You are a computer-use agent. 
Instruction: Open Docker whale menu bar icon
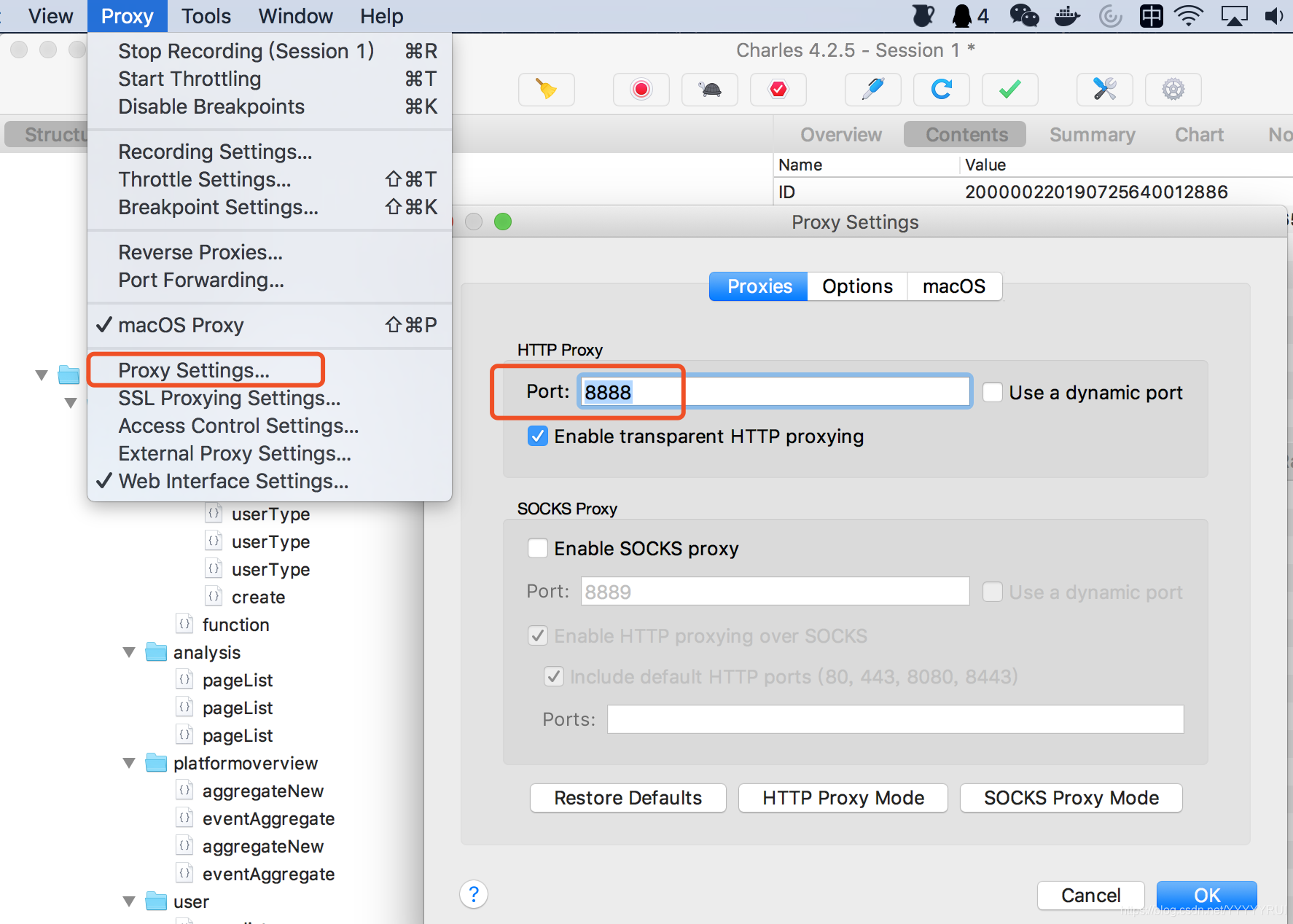coord(1067,15)
